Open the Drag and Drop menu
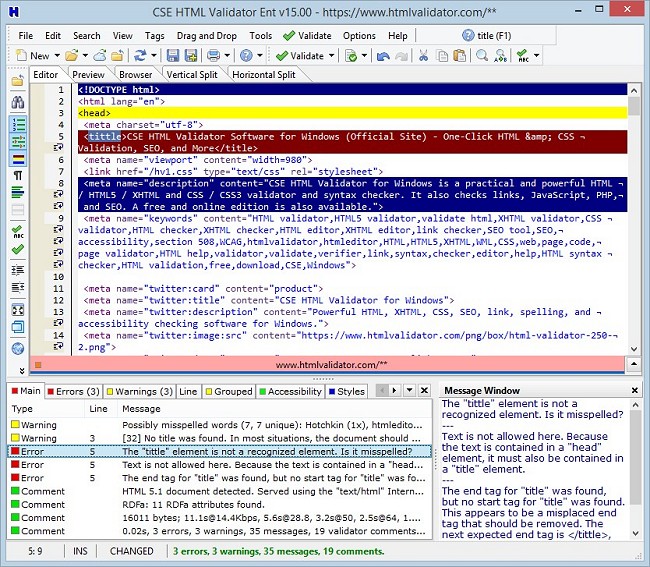This screenshot has height=567, width=650. [x=206, y=36]
